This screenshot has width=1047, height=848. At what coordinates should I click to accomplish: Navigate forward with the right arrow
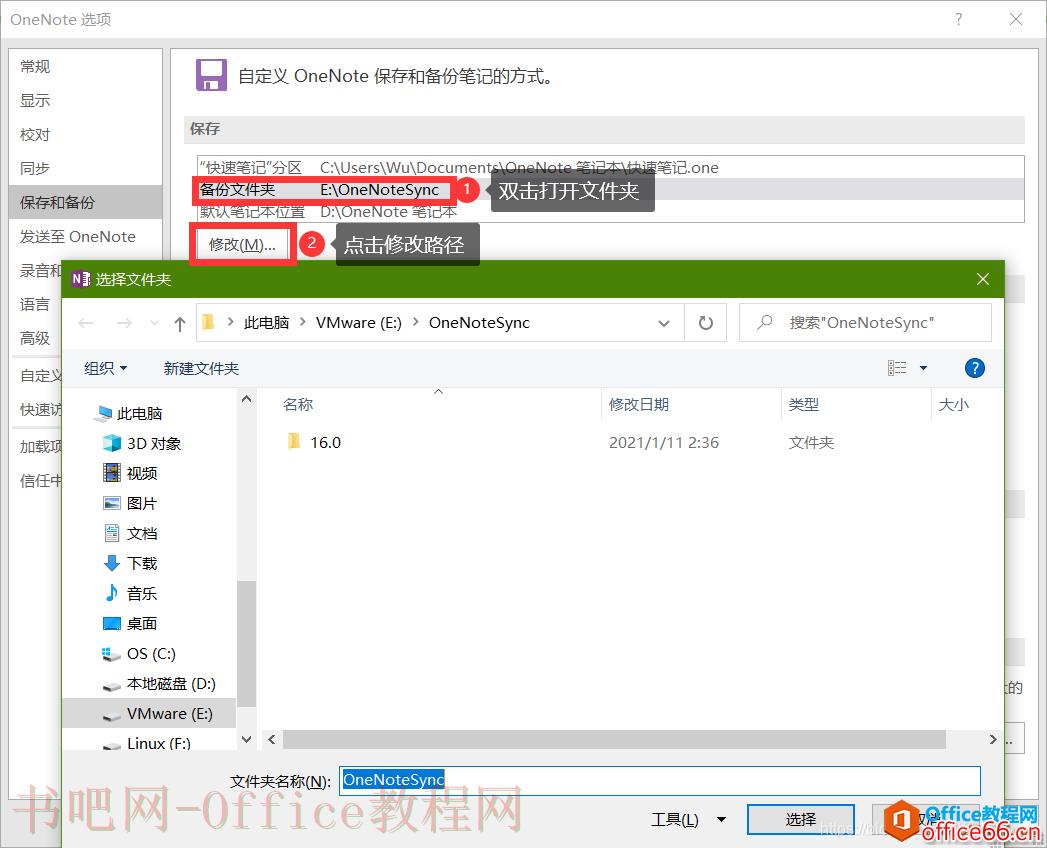click(124, 323)
